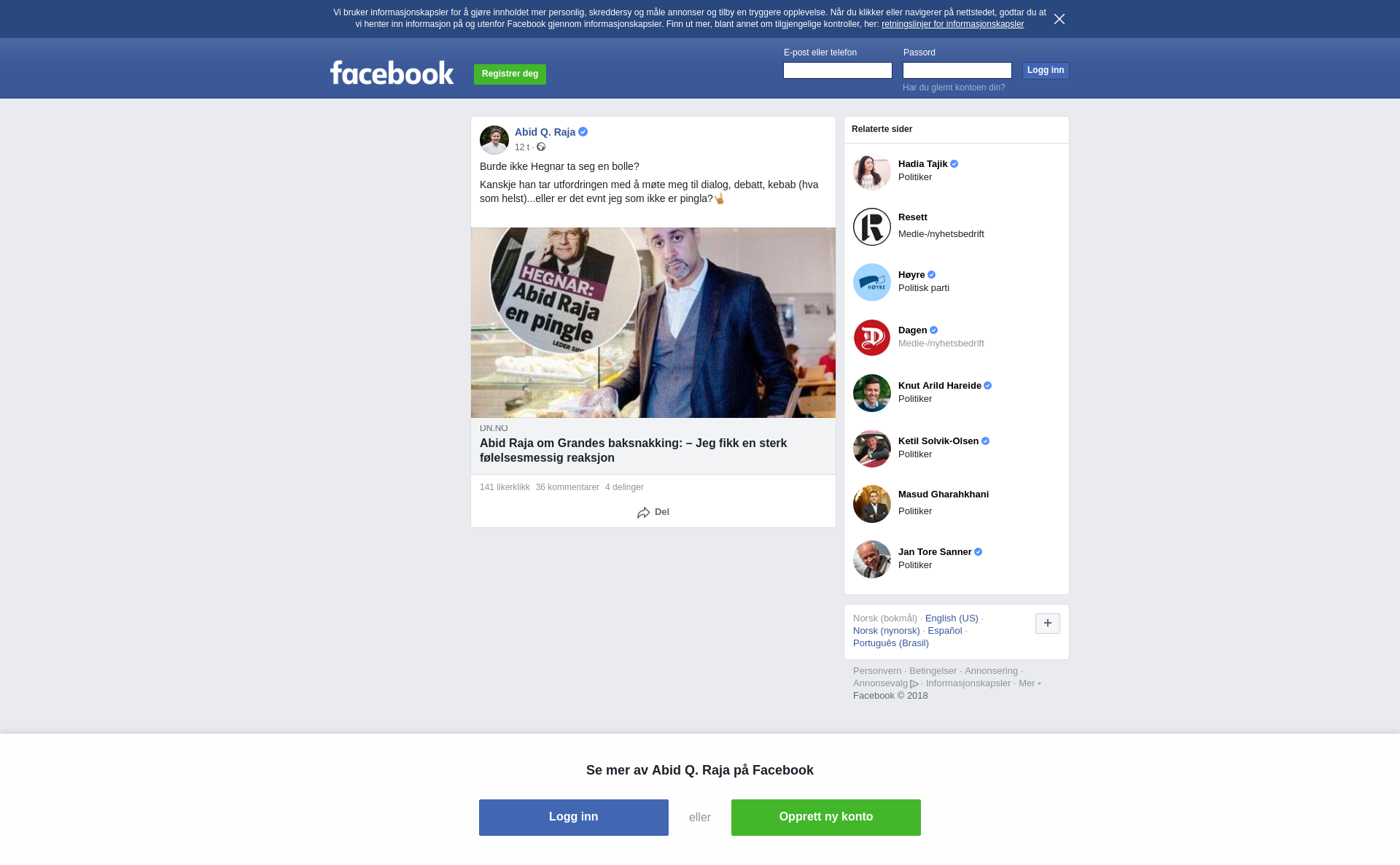
Task: Click the Relaterte sider heading
Action: point(882,129)
